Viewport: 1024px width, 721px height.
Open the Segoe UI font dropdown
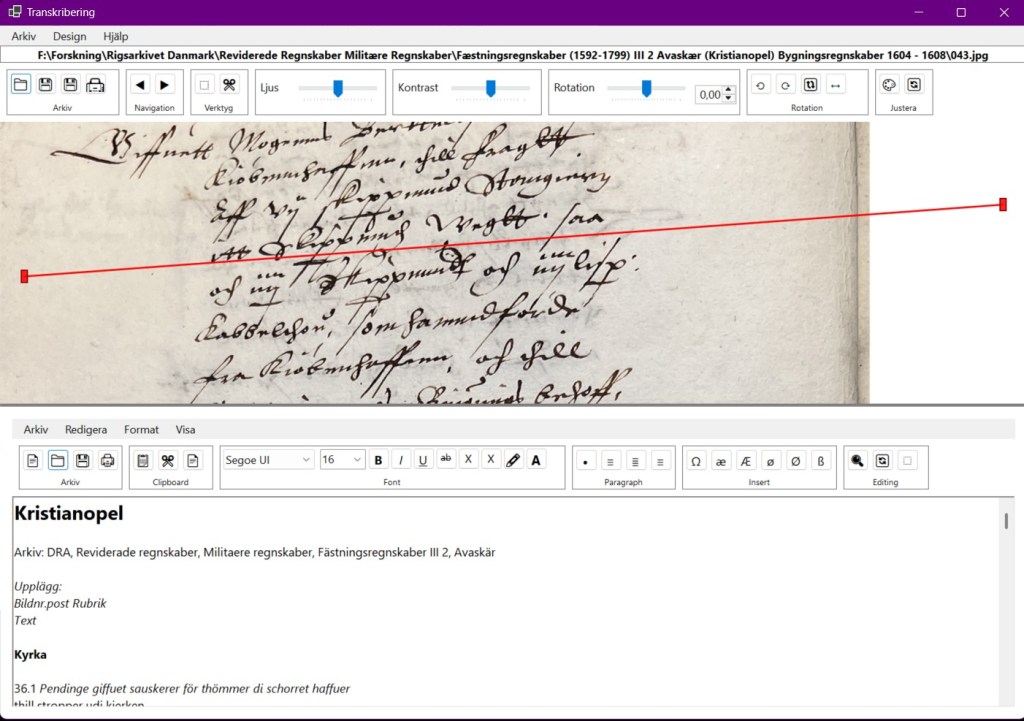pos(267,460)
